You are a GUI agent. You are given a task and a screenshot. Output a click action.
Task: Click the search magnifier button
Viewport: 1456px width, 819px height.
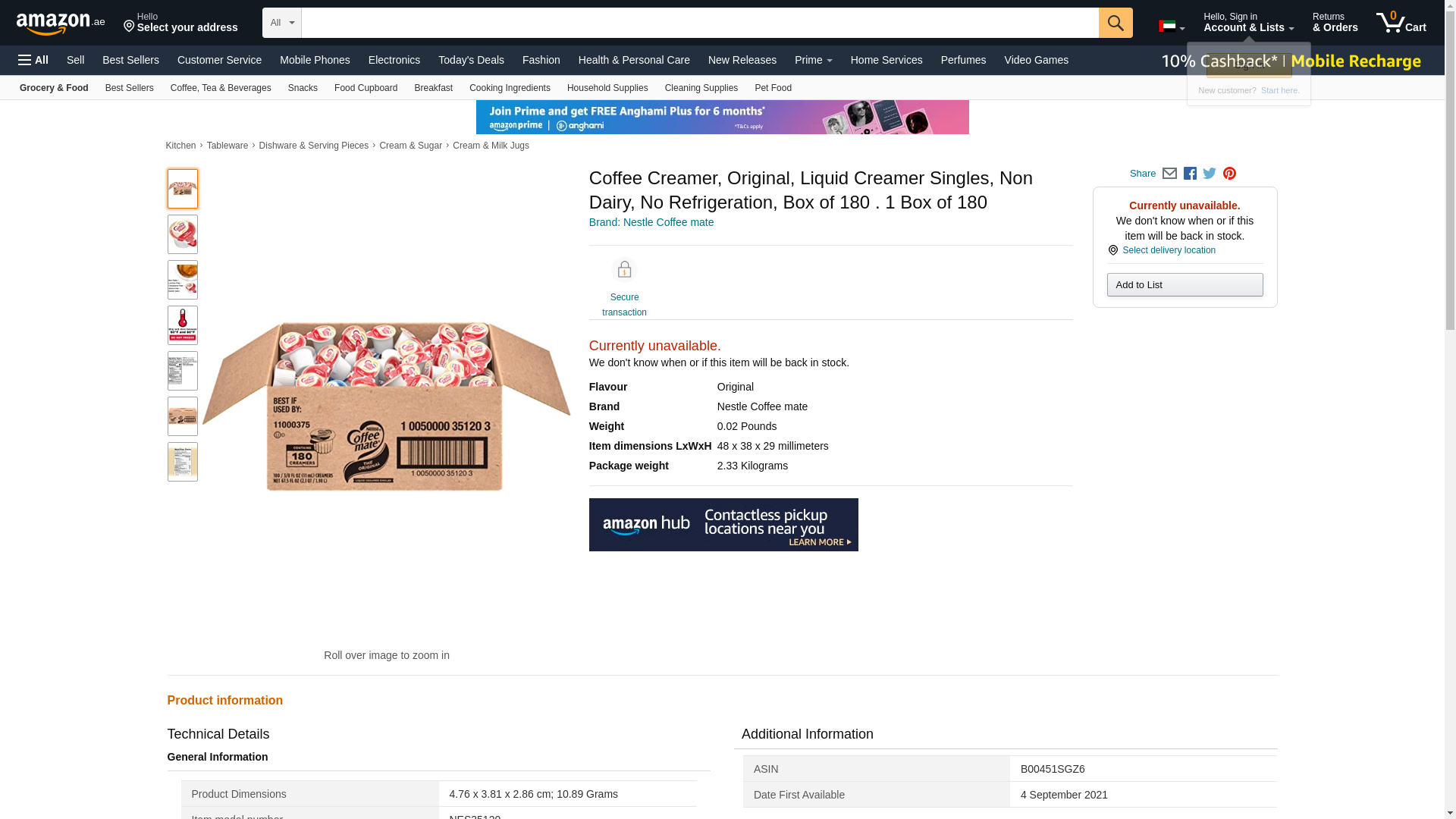click(x=1115, y=23)
